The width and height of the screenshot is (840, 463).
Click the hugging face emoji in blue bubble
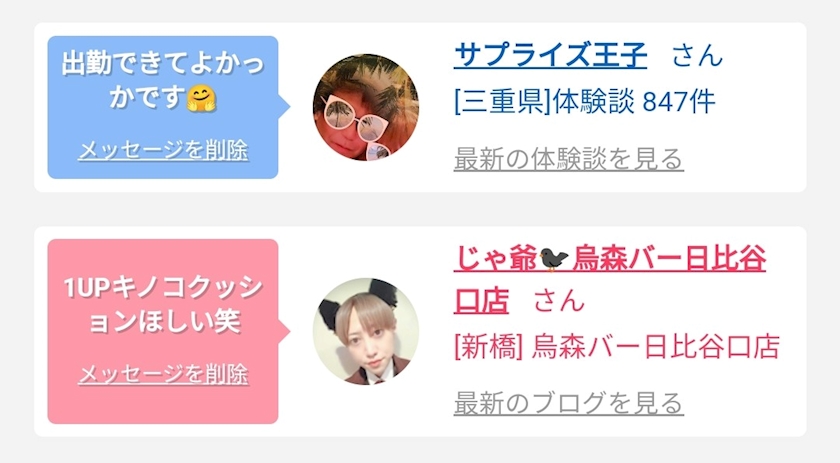tap(201, 99)
